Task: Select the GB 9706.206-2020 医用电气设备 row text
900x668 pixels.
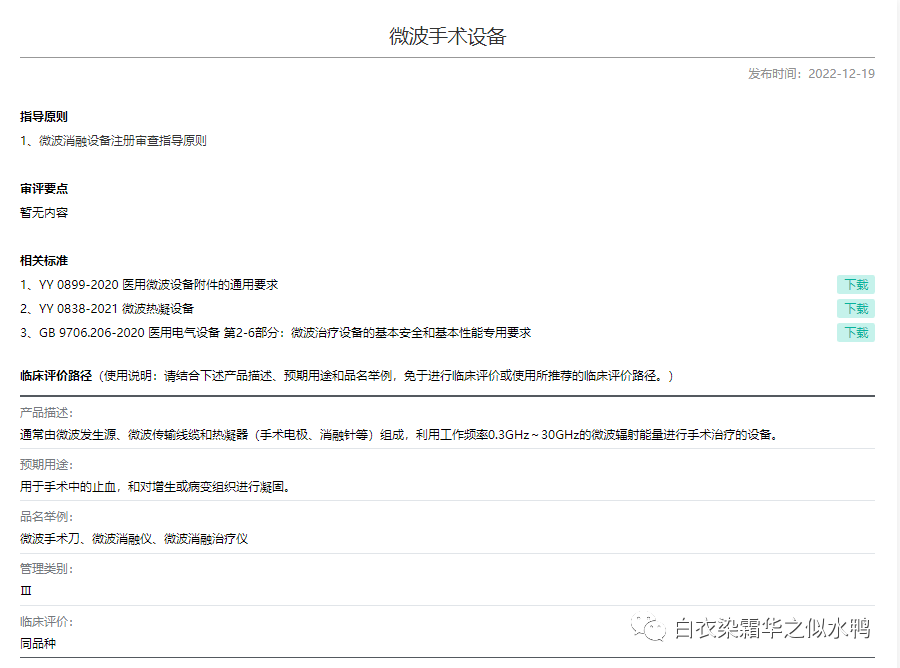Action: point(276,333)
